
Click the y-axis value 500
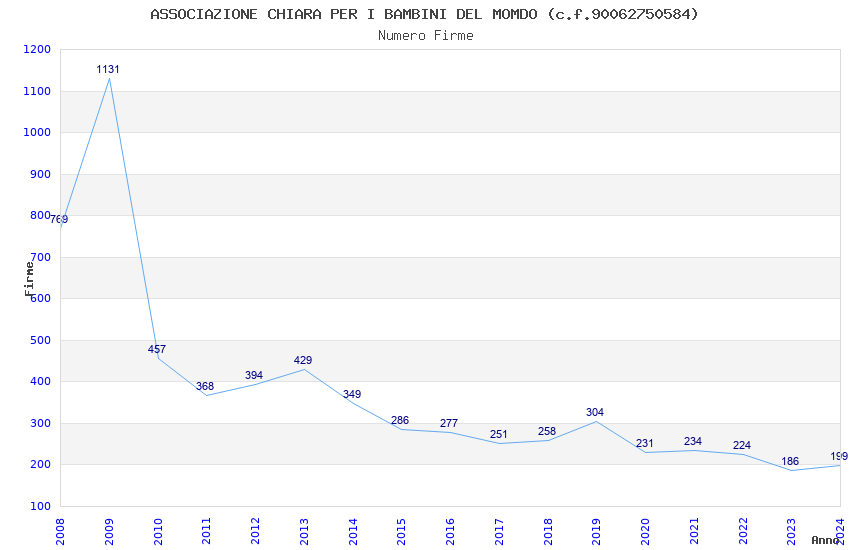pos(40,340)
